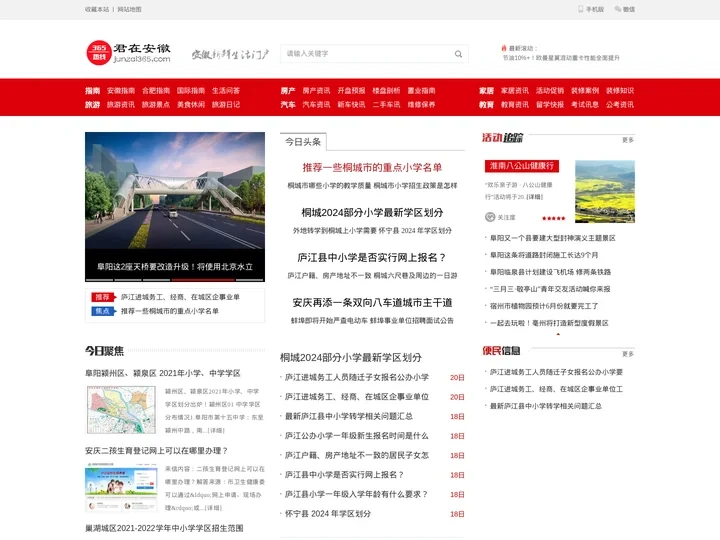Open 一起去玩啦！亳州将打造新型度假景区
The image size is (720, 540).
549,323
